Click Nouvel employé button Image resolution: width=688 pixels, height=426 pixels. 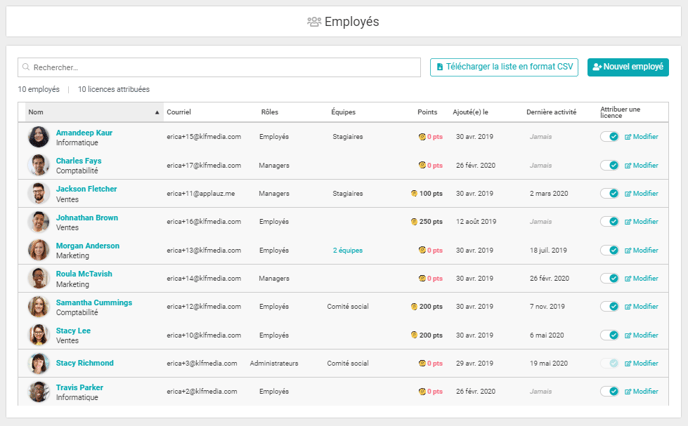[628, 67]
